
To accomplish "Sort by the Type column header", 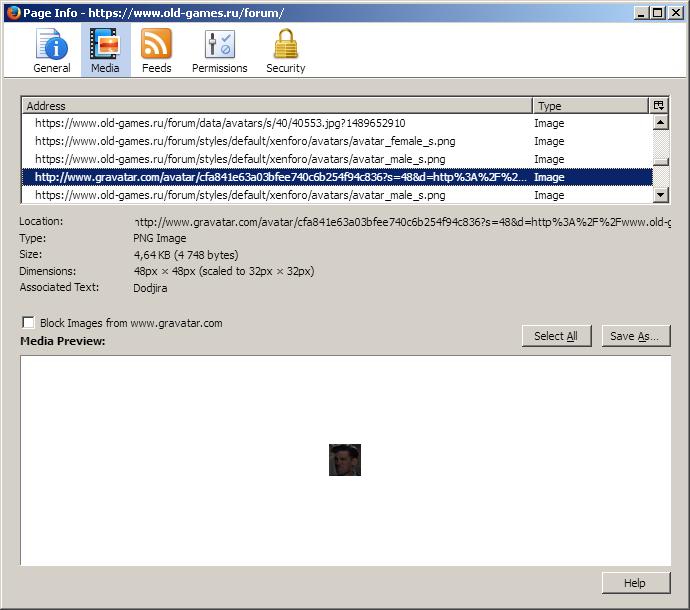I will point(591,106).
